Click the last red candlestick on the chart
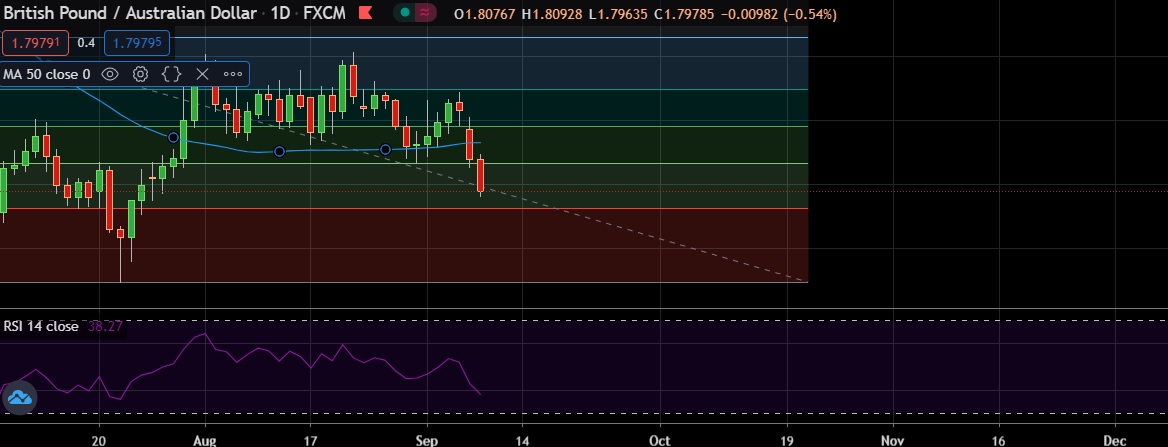 tap(480, 175)
